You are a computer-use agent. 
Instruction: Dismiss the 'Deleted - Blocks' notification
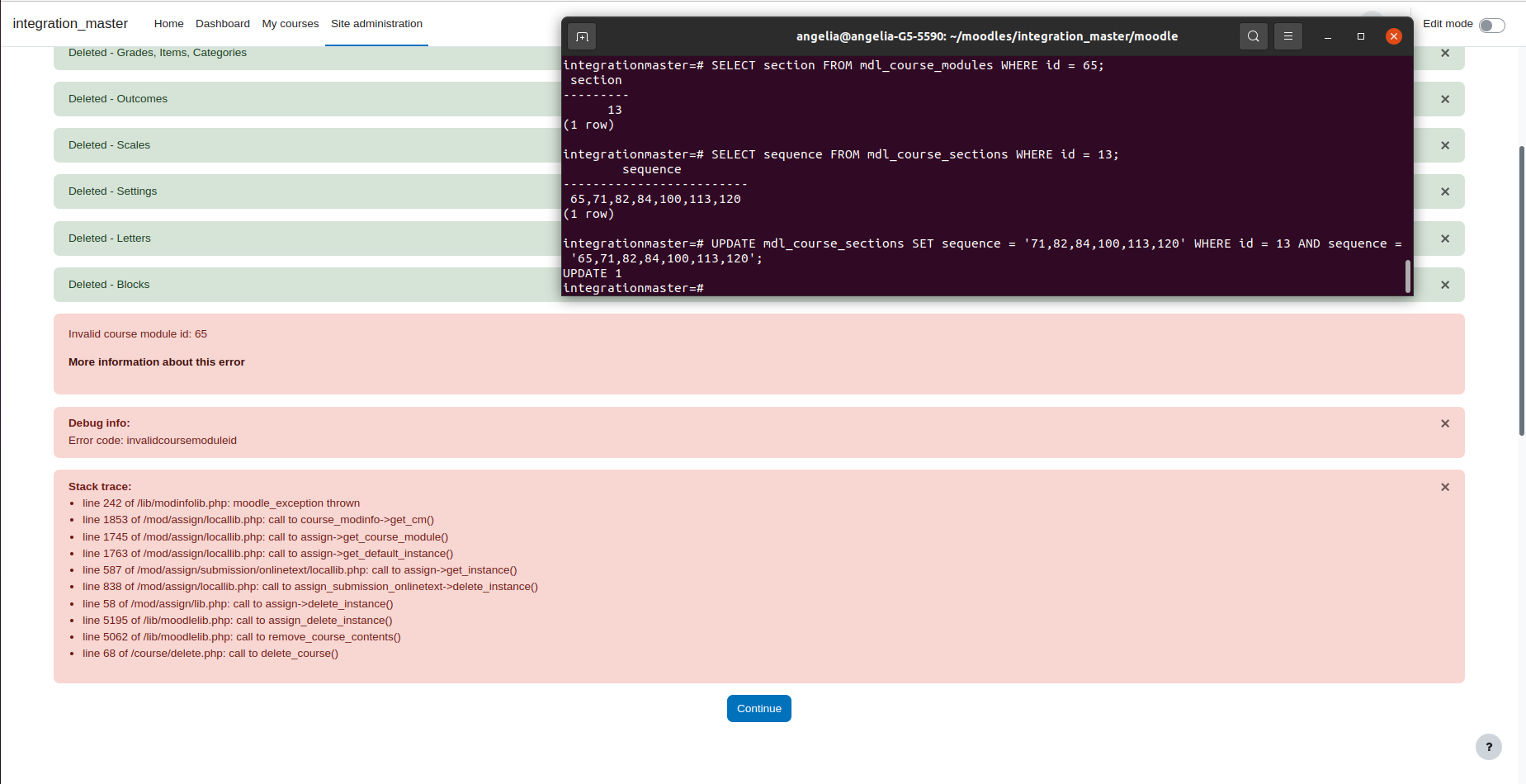[1445, 285]
